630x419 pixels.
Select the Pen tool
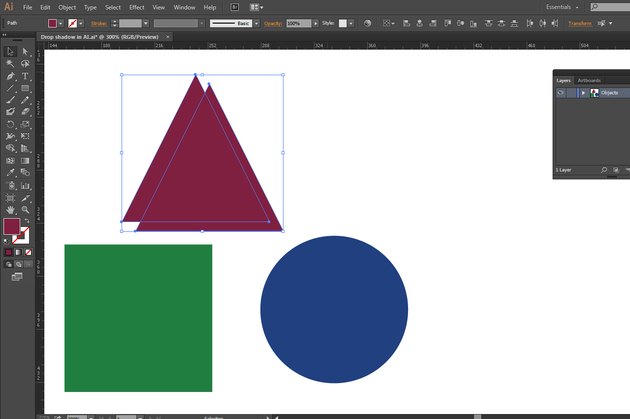coord(10,76)
